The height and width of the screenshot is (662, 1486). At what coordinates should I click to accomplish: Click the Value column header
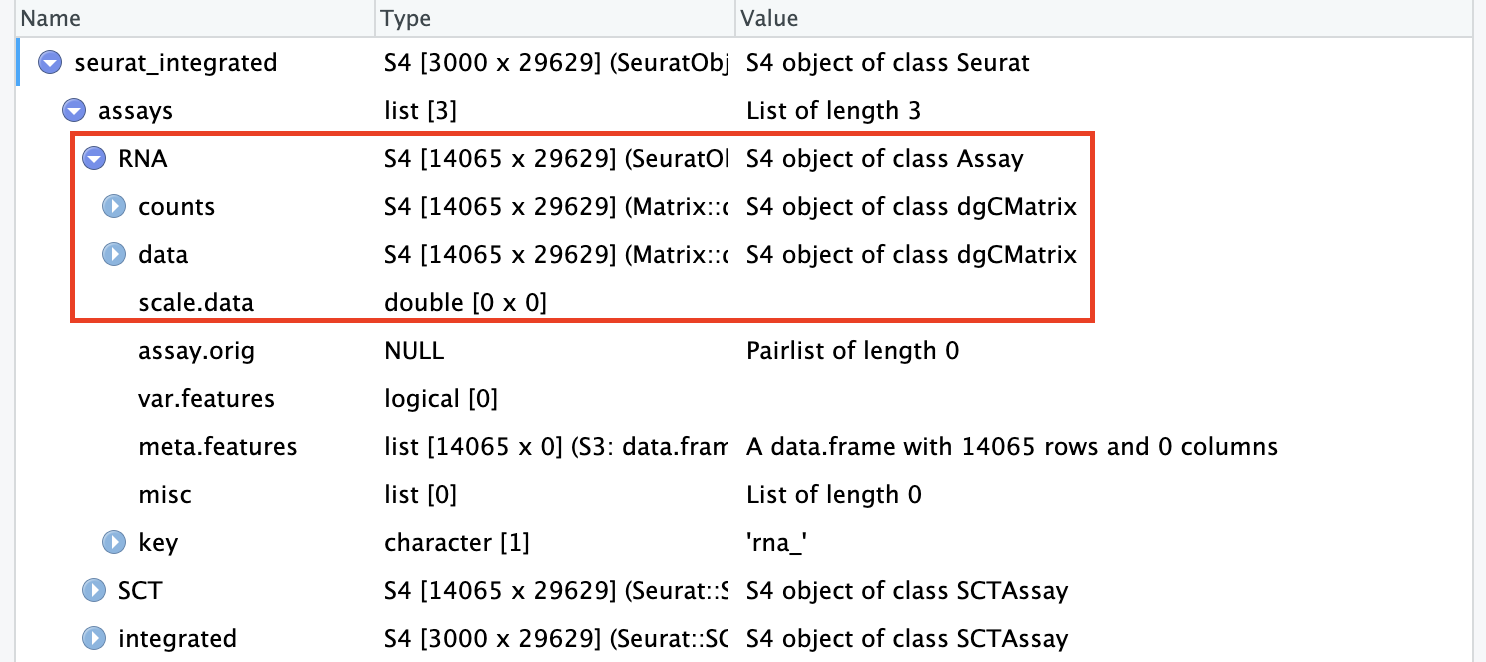click(770, 18)
